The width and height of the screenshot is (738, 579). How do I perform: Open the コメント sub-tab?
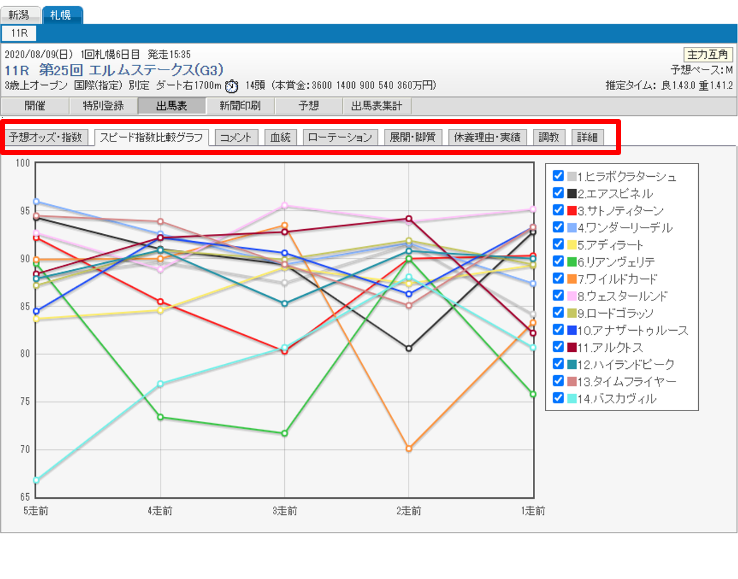click(x=236, y=137)
